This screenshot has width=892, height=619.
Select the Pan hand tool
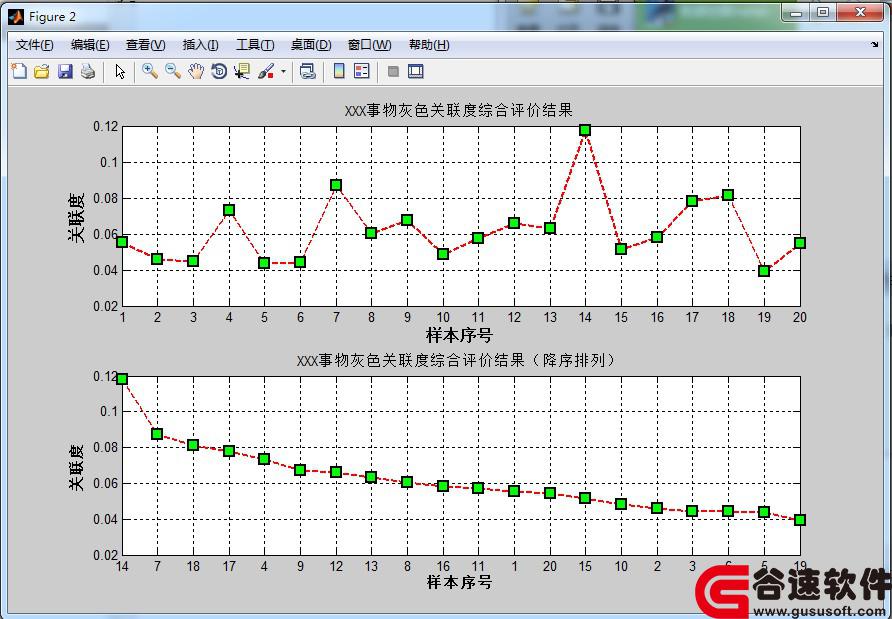tap(196, 71)
